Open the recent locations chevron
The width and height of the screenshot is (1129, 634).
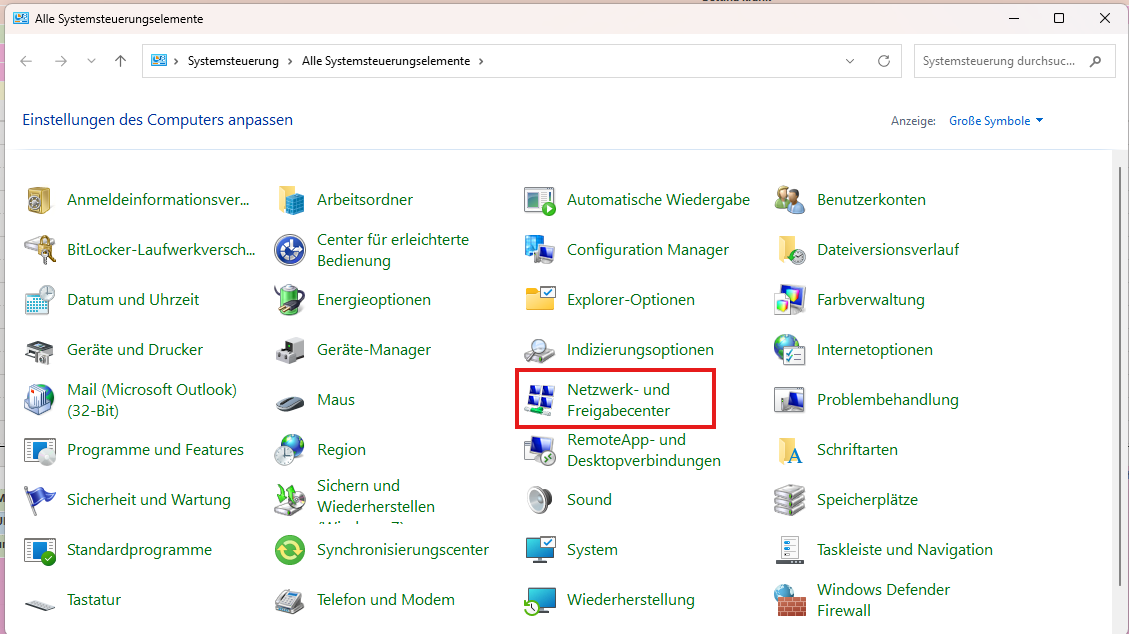click(92, 61)
